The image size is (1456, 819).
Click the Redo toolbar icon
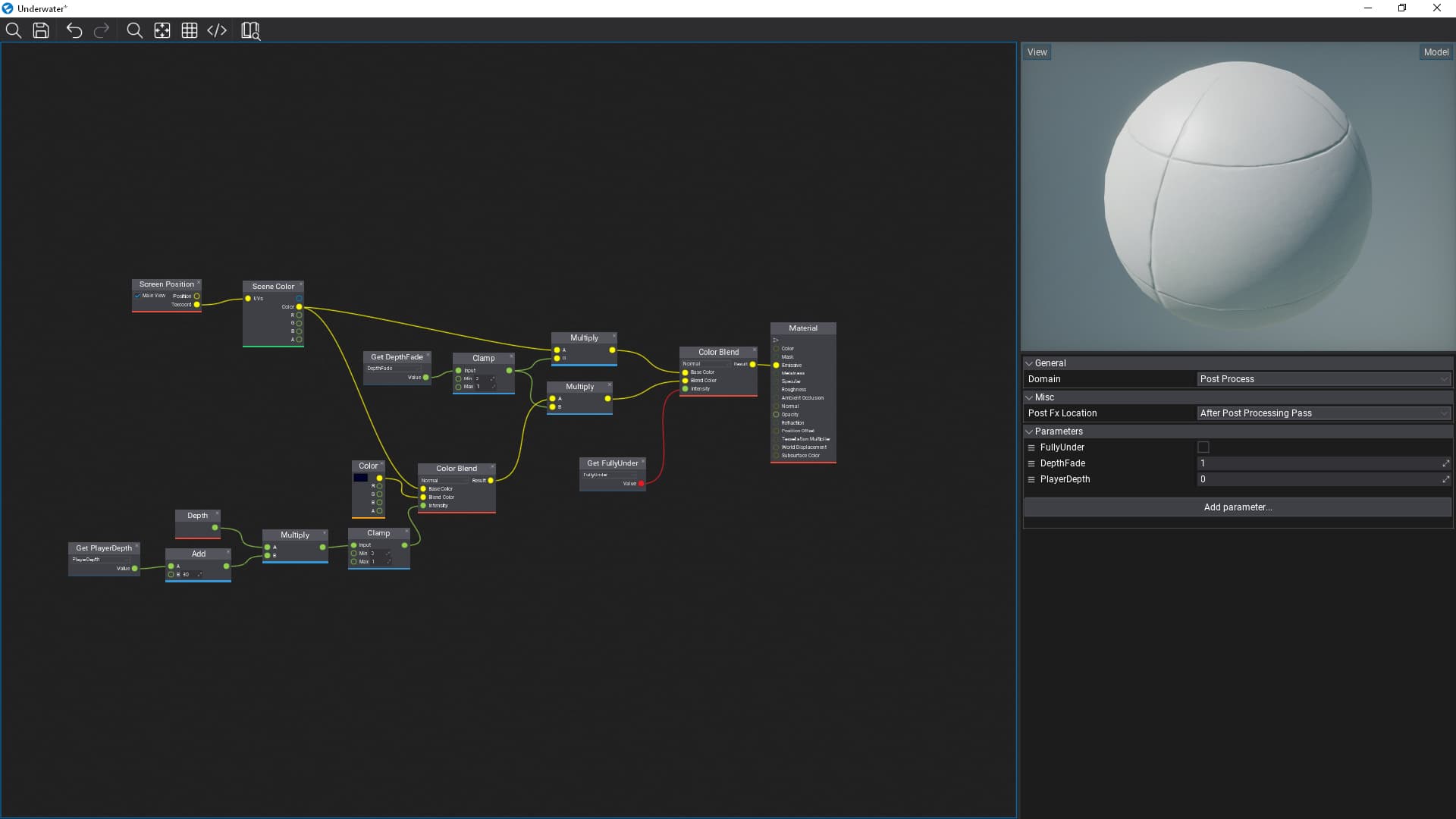102,30
